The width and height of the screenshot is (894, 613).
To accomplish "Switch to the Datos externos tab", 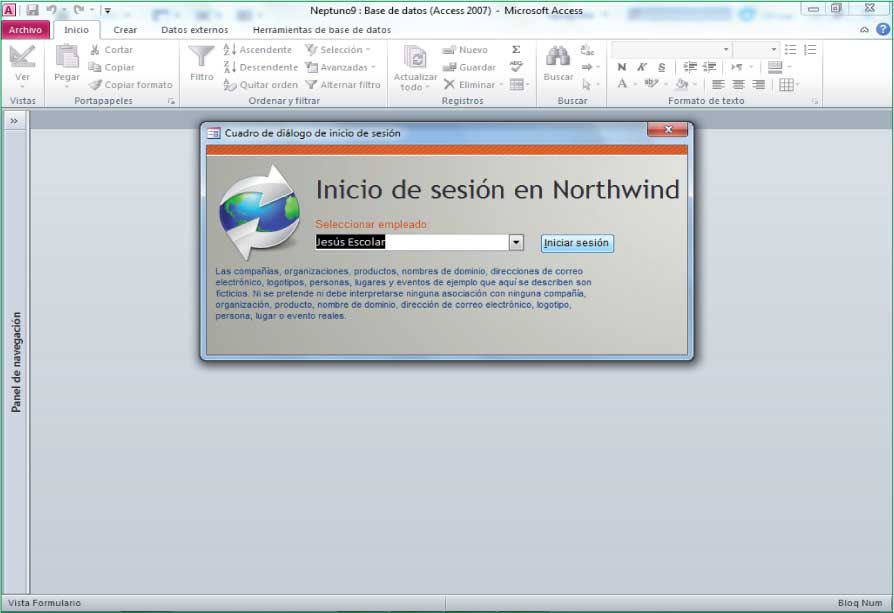I will (x=194, y=30).
